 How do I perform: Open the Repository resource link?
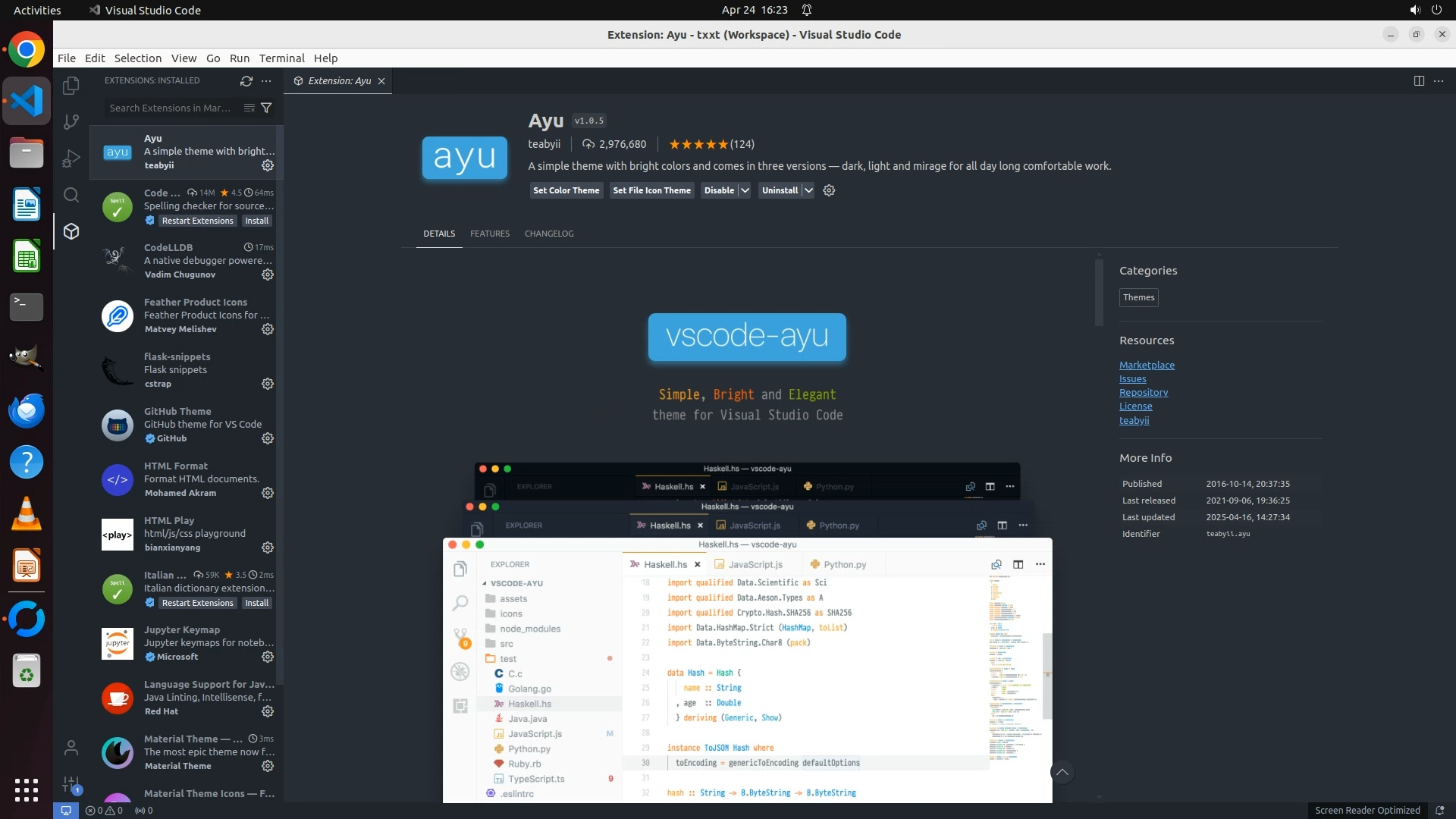tap(1143, 392)
